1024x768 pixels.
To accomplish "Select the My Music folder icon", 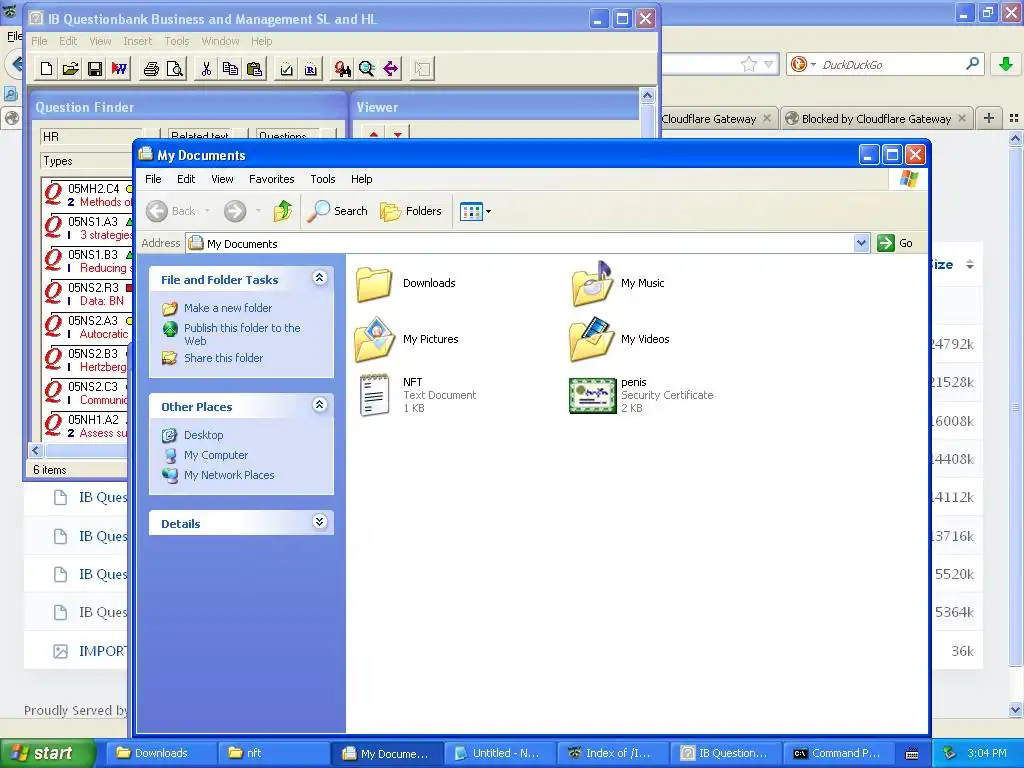I will (x=592, y=284).
